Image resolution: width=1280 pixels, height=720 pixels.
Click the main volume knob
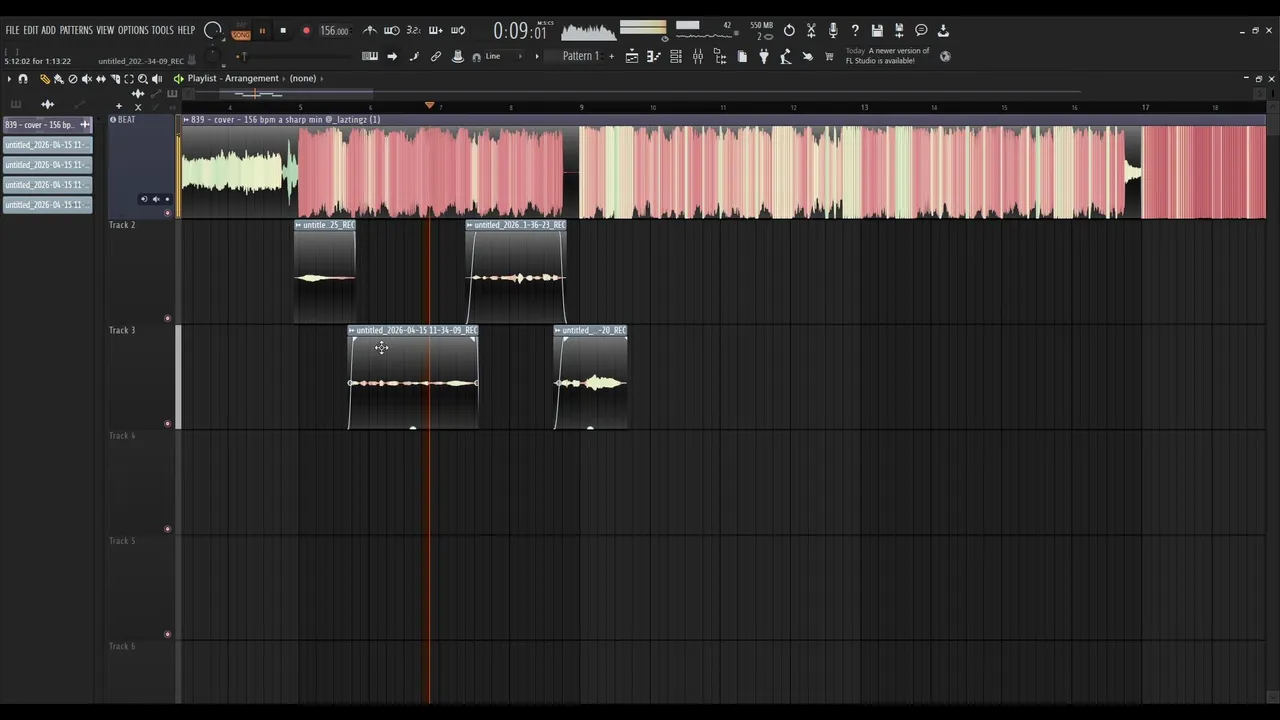click(212, 30)
